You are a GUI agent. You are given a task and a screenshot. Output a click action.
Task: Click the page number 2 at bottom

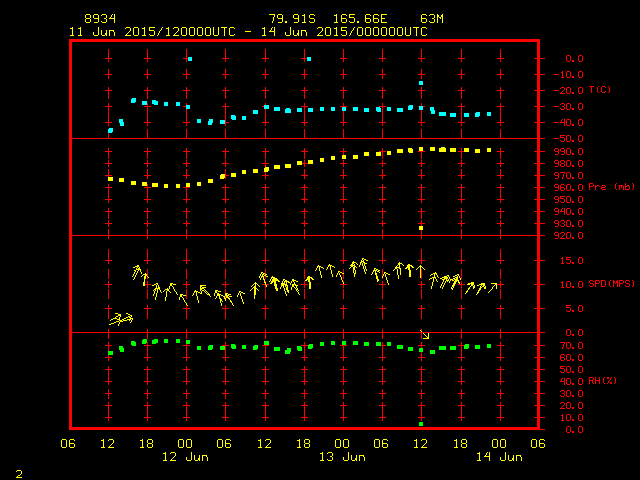point(19,474)
